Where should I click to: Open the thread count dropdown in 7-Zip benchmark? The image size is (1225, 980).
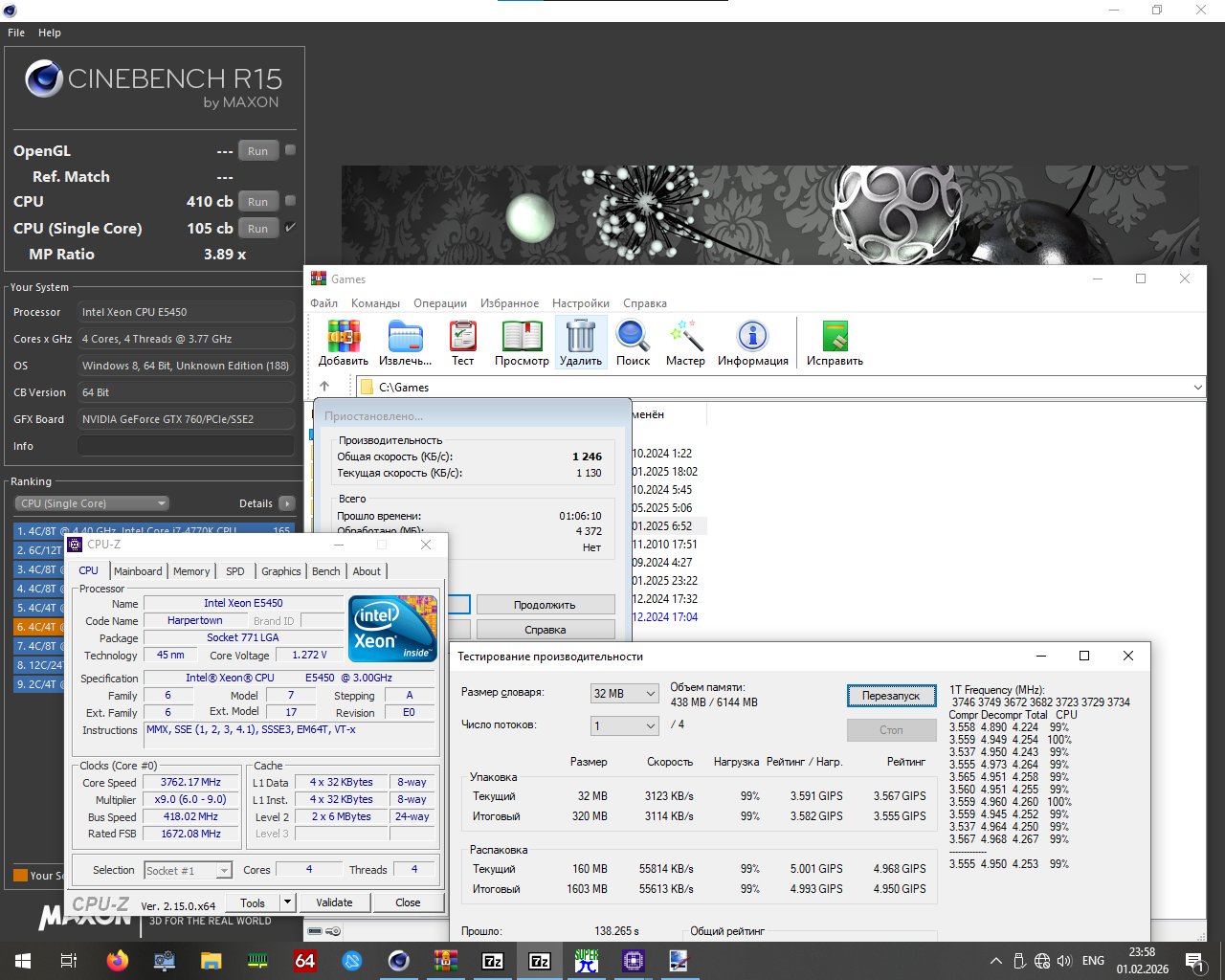(625, 726)
